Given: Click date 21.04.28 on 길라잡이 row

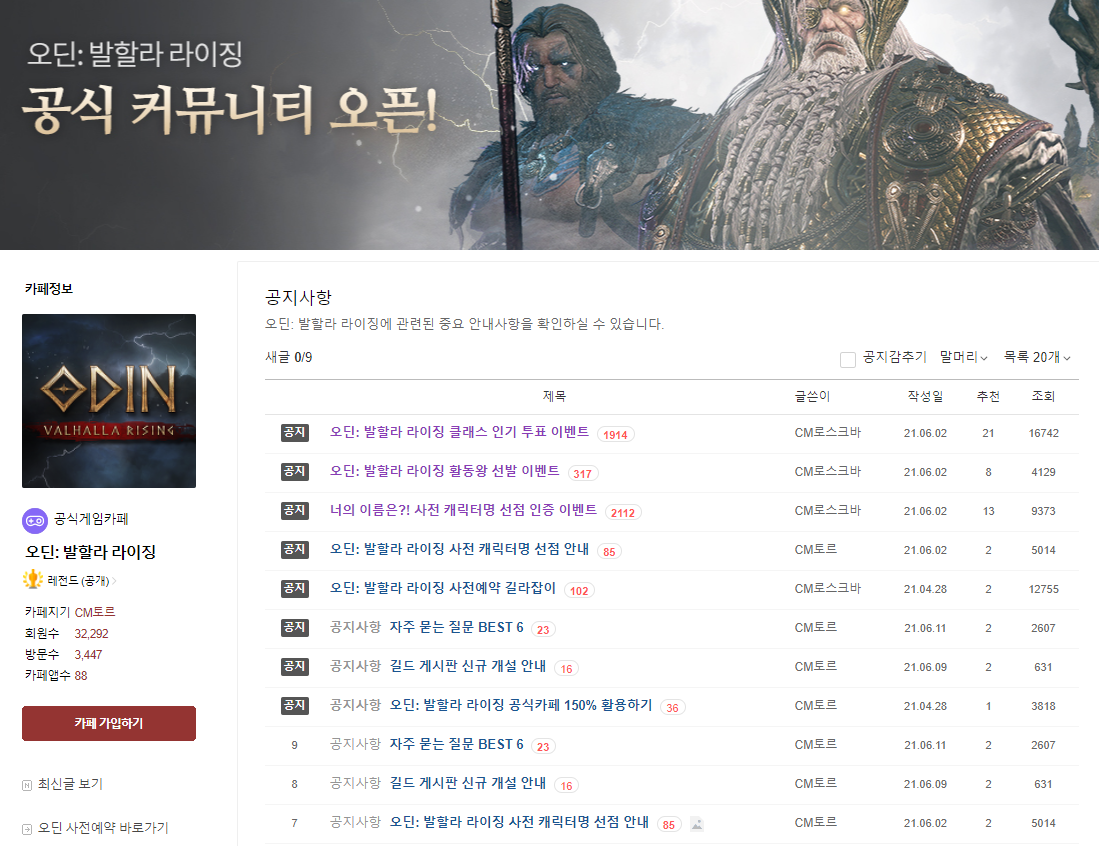Looking at the screenshot, I should pyautogui.click(x=925, y=589).
